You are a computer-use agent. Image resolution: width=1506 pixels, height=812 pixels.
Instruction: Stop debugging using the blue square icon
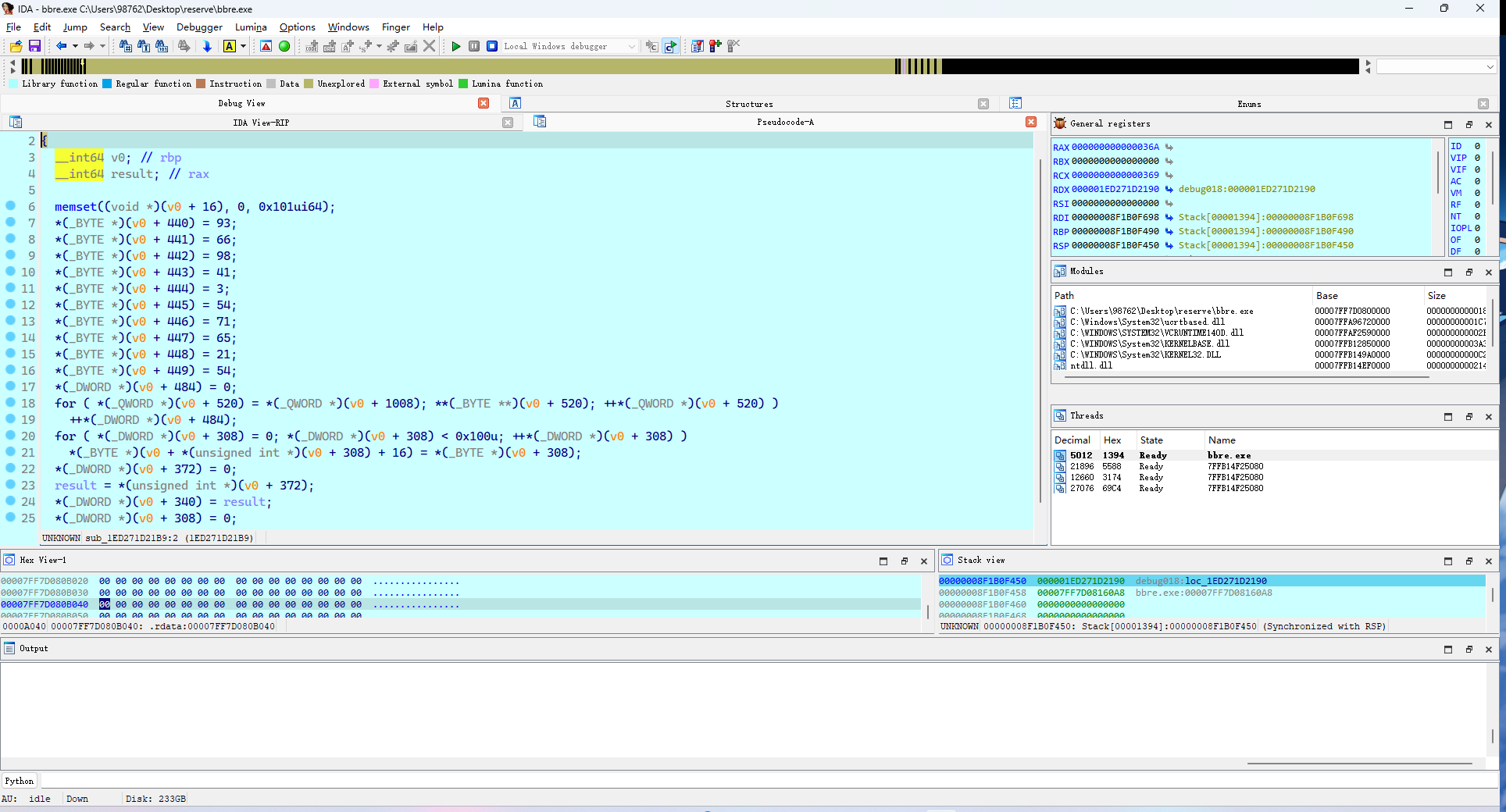click(492, 46)
